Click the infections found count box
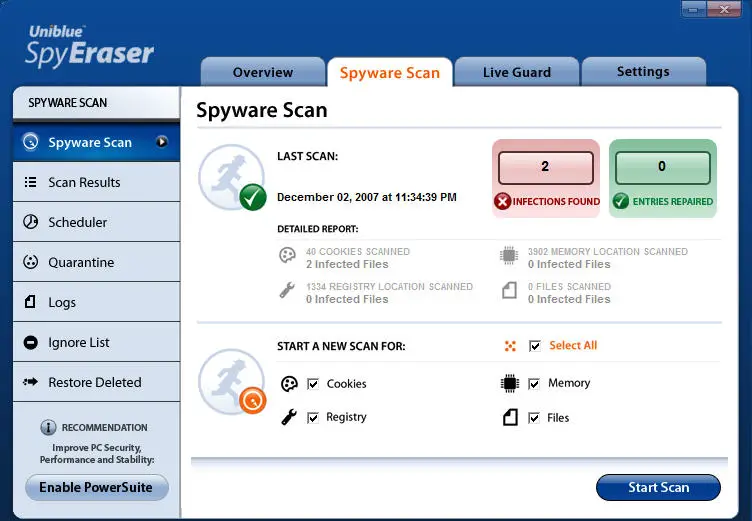The height and width of the screenshot is (521, 752). tap(546, 167)
